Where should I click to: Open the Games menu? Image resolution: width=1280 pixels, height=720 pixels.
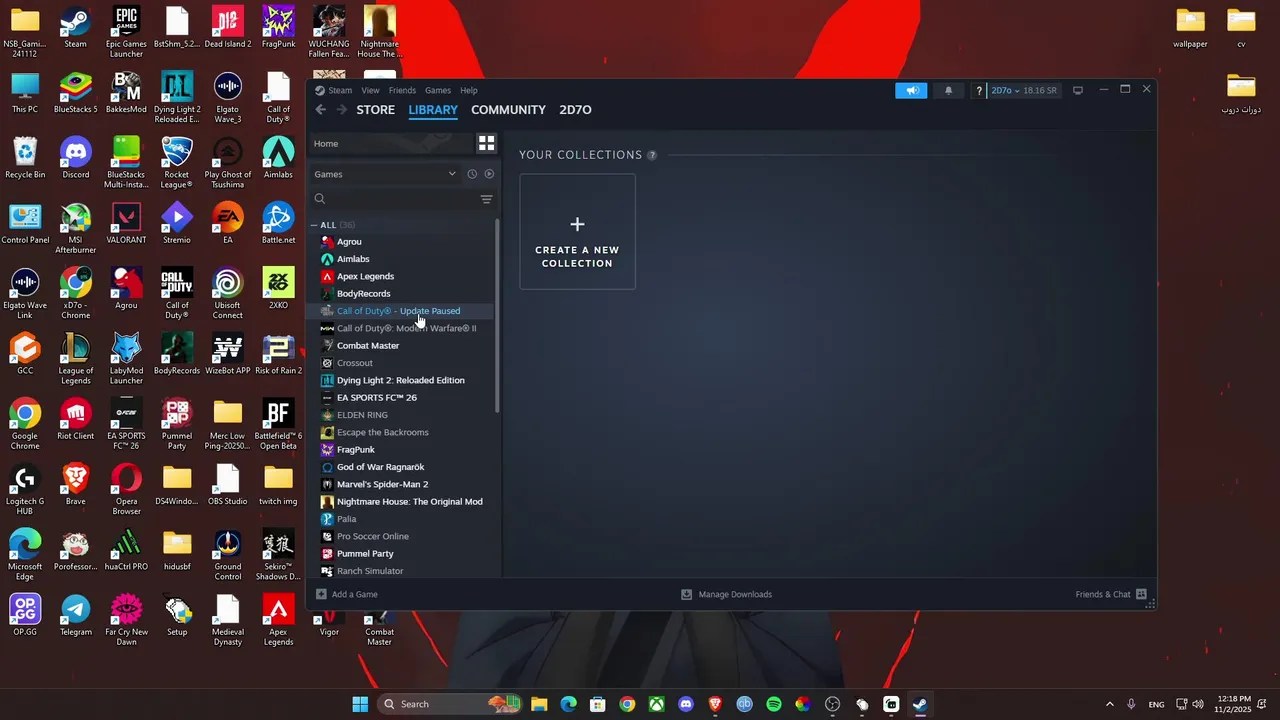click(438, 90)
